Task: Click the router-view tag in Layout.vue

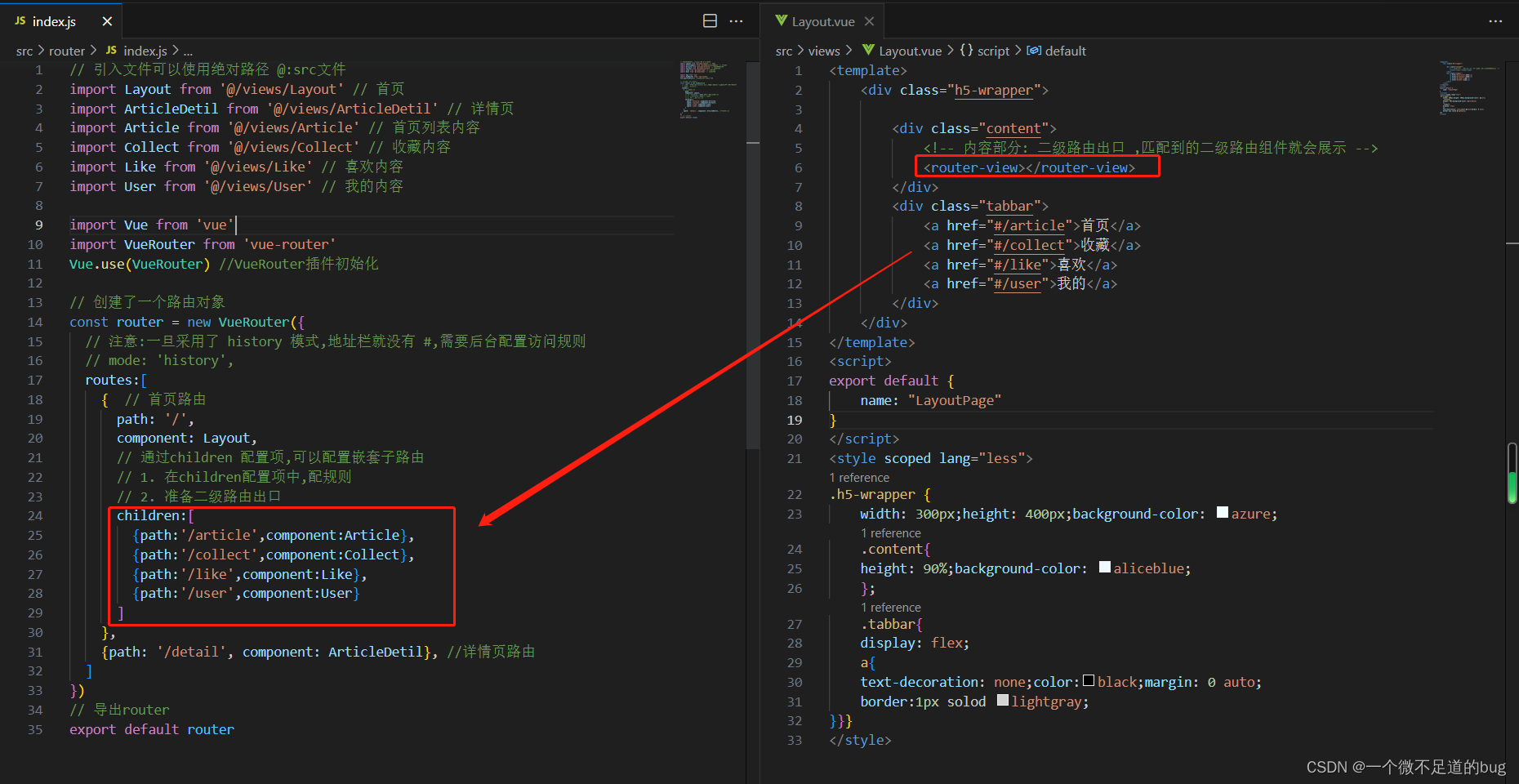Action: tap(1029, 167)
